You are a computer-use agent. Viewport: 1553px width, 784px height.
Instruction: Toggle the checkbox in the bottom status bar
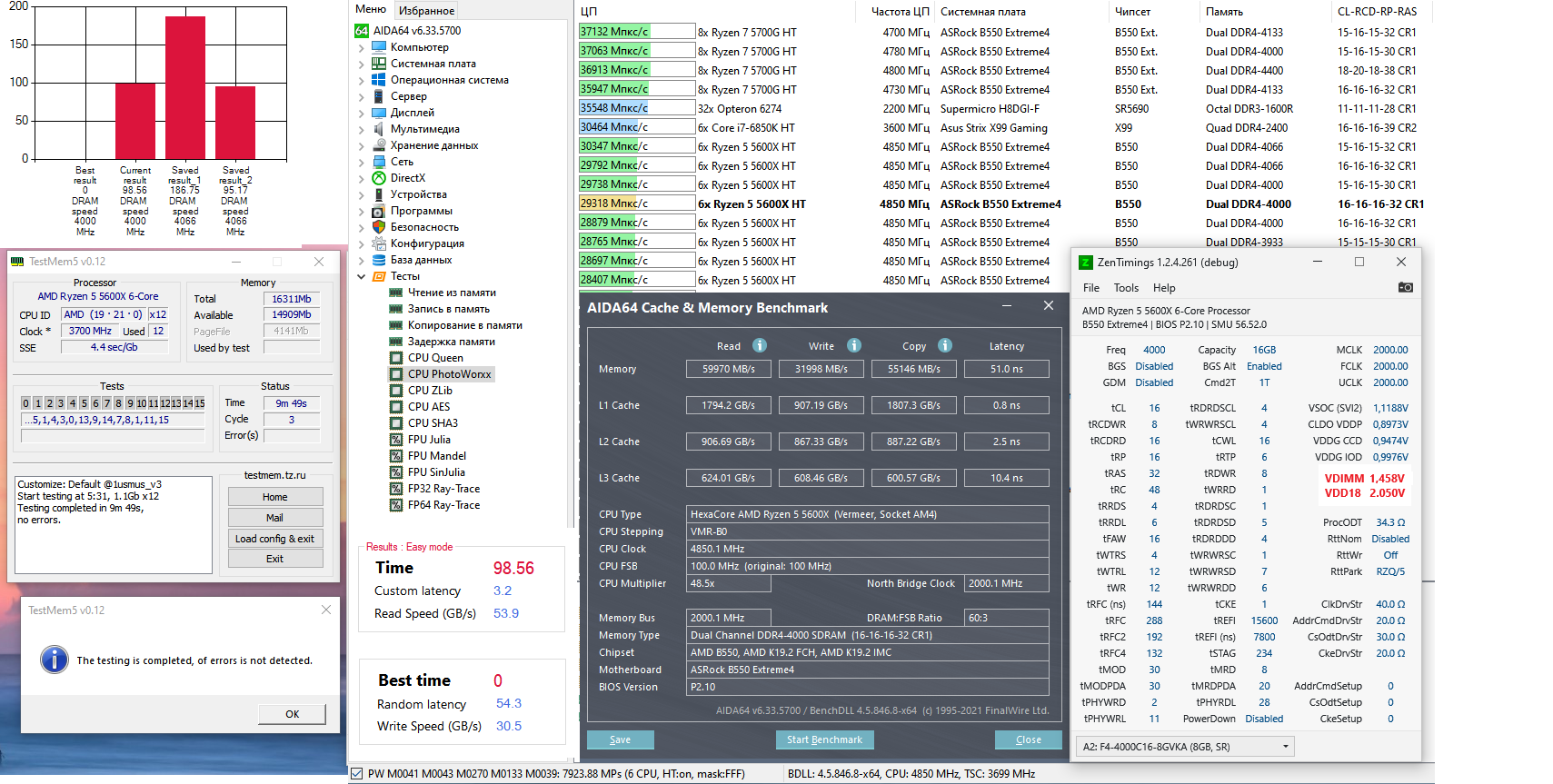click(358, 774)
